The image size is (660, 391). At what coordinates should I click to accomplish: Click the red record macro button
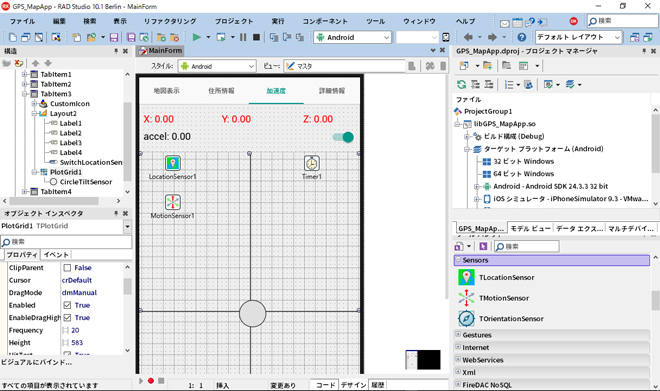(151, 381)
